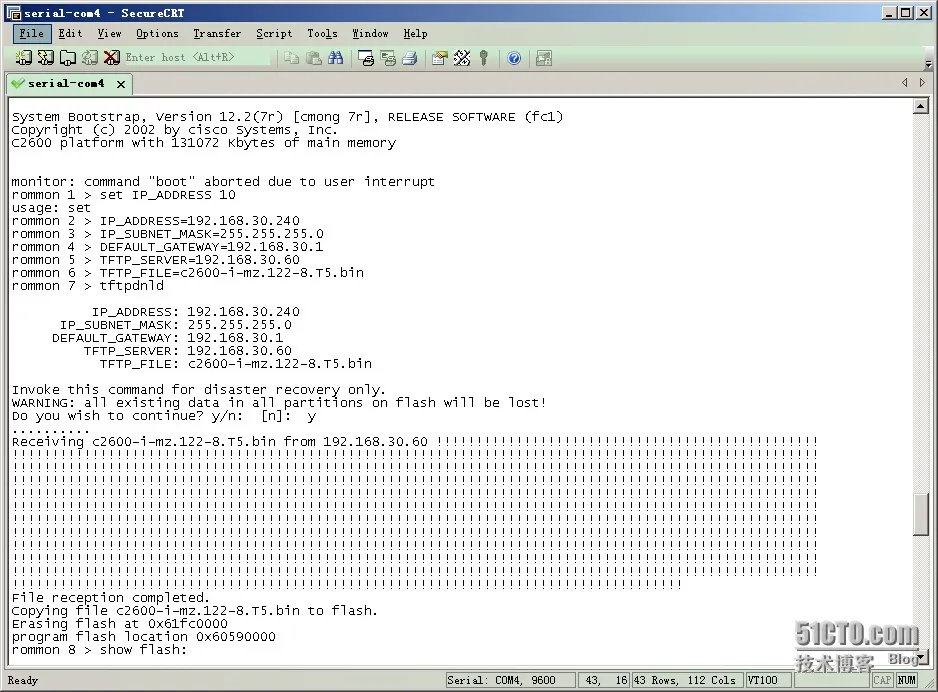938x692 pixels.
Task: Click the "rommon 8 > show flash:" line
Action: 99,650
